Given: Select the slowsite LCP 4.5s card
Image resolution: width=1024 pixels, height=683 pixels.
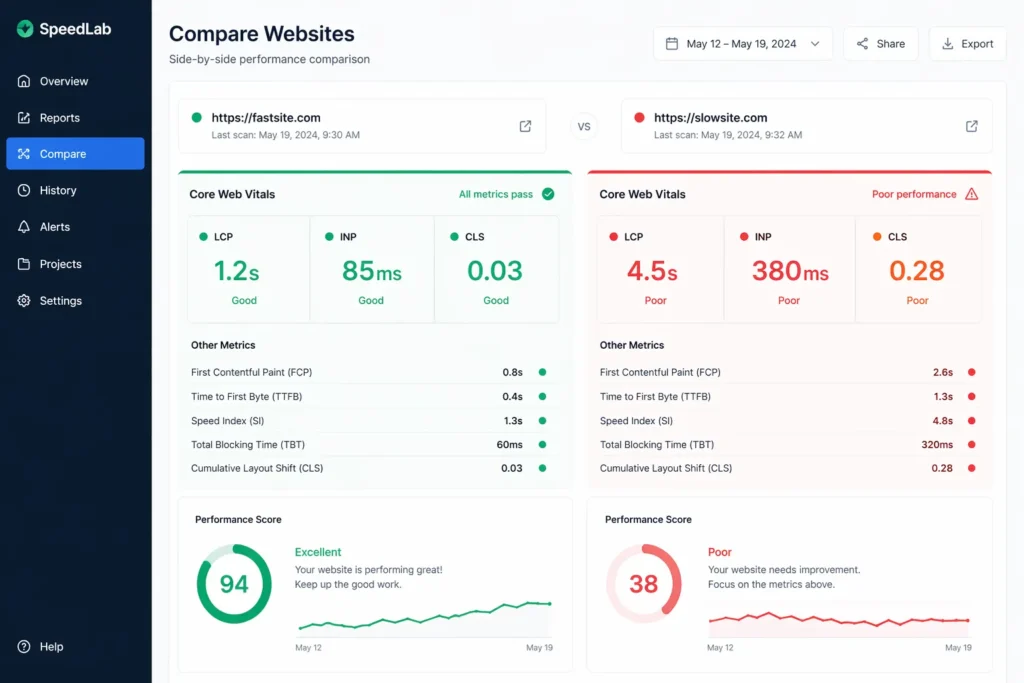Looking at the screenshot, I should coord(660,269).
